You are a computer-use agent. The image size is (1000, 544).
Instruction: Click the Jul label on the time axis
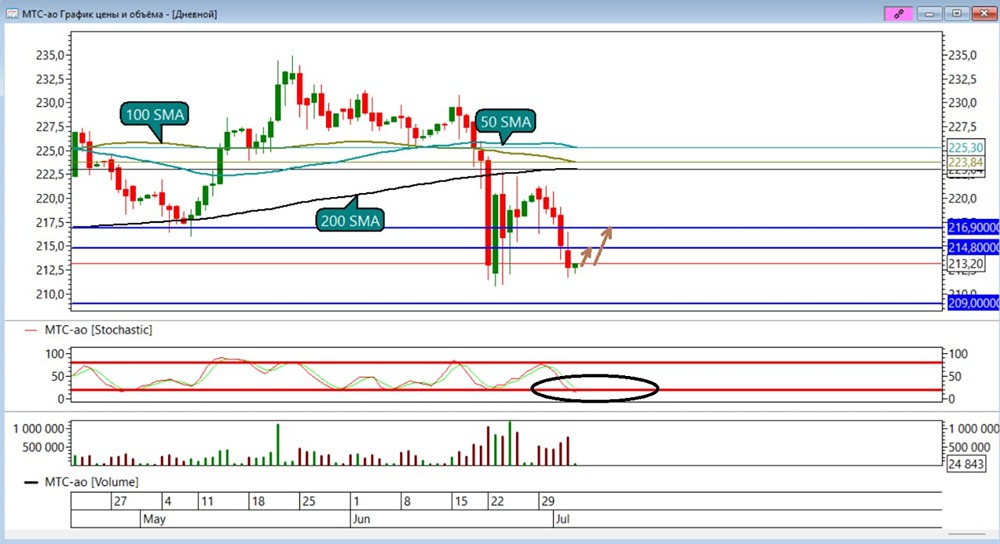click(x=562, y=519)
